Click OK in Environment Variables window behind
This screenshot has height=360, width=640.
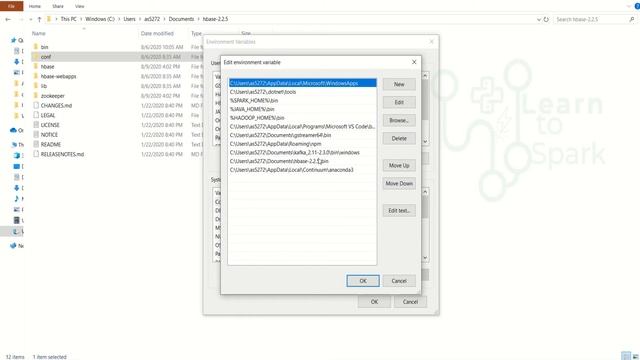click(374, 302)
